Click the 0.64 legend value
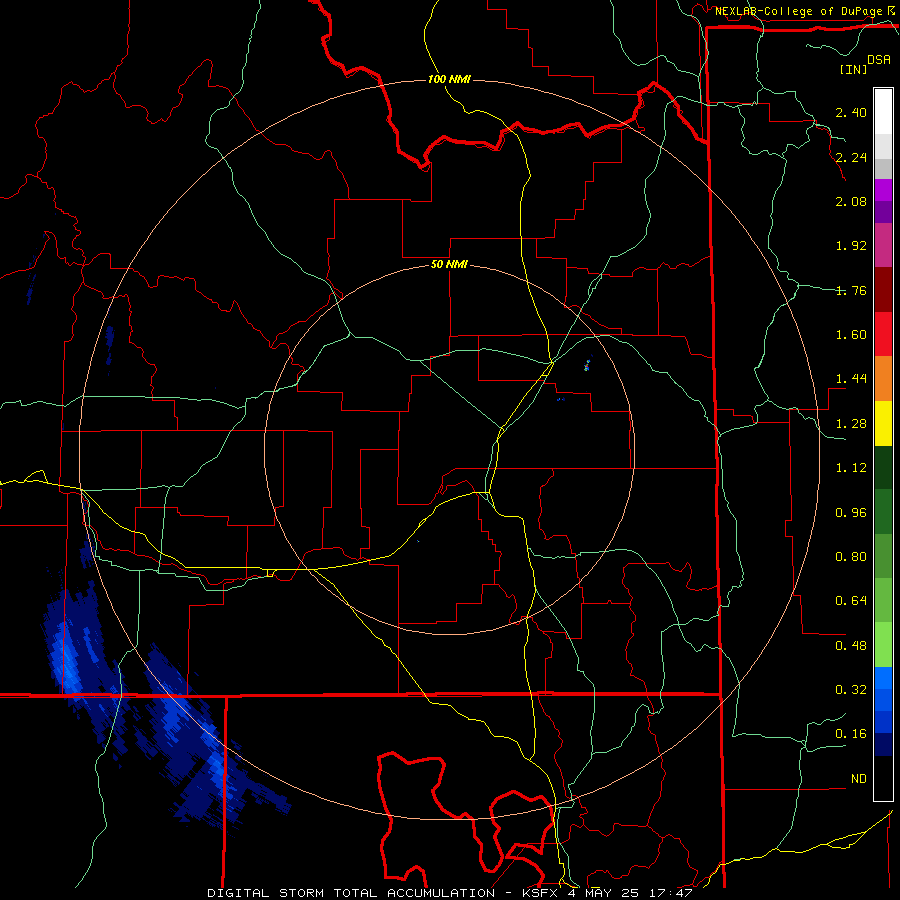Screen dimensions: 900x900 point(851,601)
